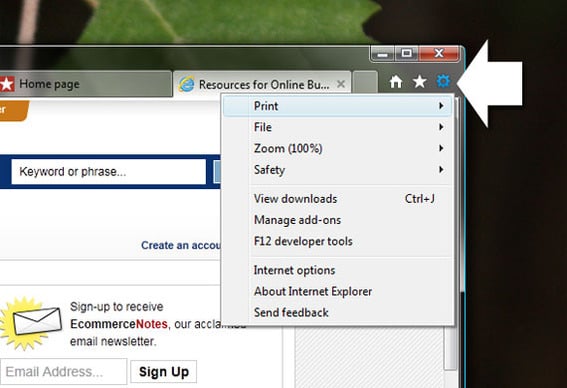
Task: Select About Internet Explorer
Action: [x=337, y=291]
